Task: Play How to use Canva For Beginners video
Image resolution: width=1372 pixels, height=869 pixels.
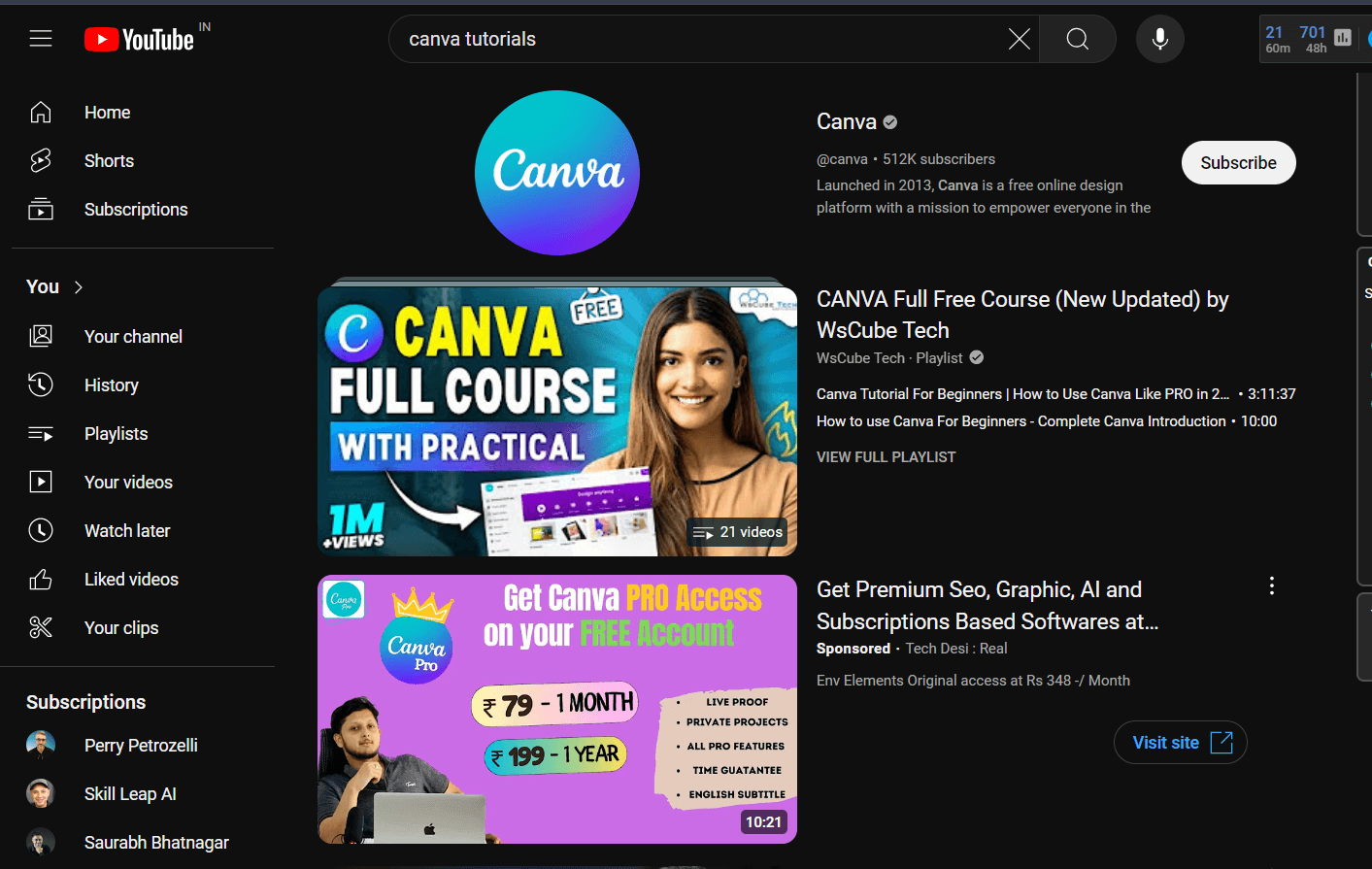Action: 1047,421
